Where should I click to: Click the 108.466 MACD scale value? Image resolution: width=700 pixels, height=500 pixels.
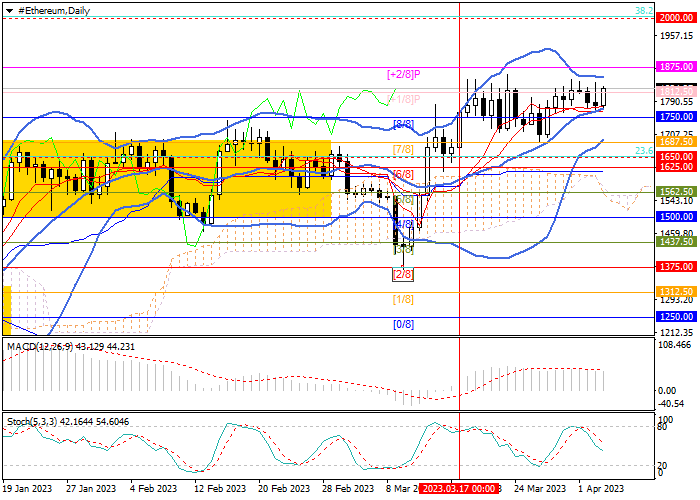click(x=675, y=345)
